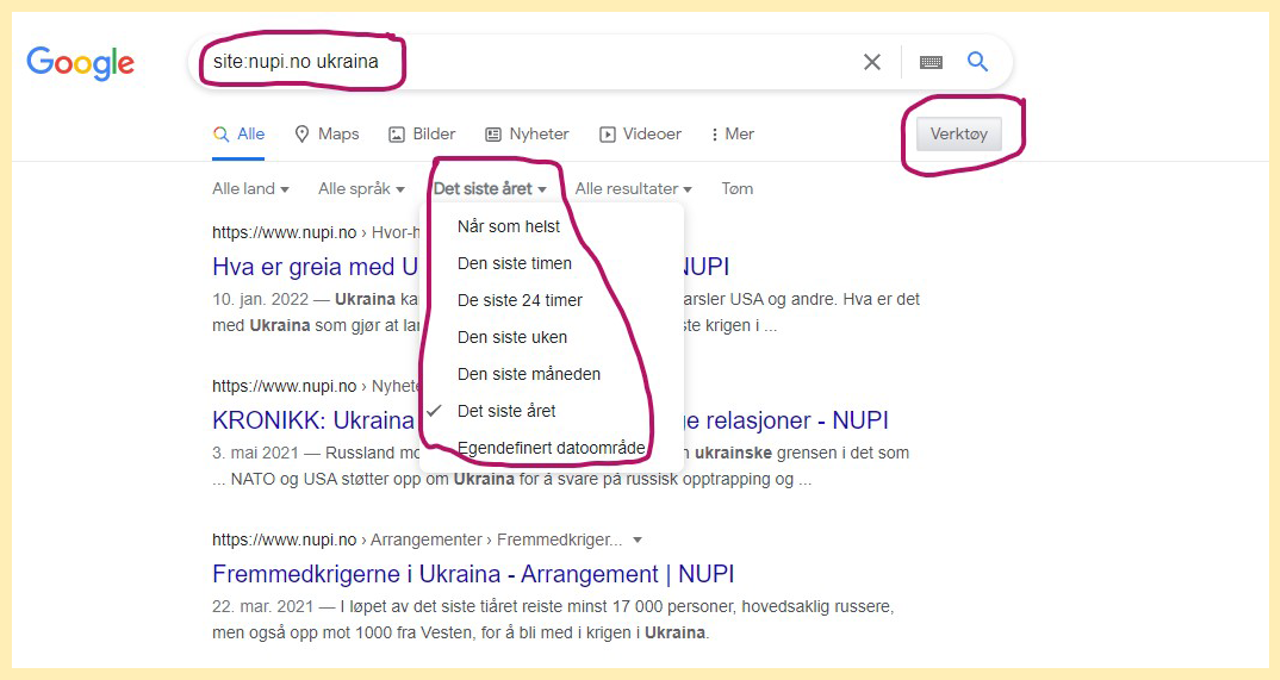The image size is (1280, 680).
Task: Choose Når som helst
Action: 551,226
